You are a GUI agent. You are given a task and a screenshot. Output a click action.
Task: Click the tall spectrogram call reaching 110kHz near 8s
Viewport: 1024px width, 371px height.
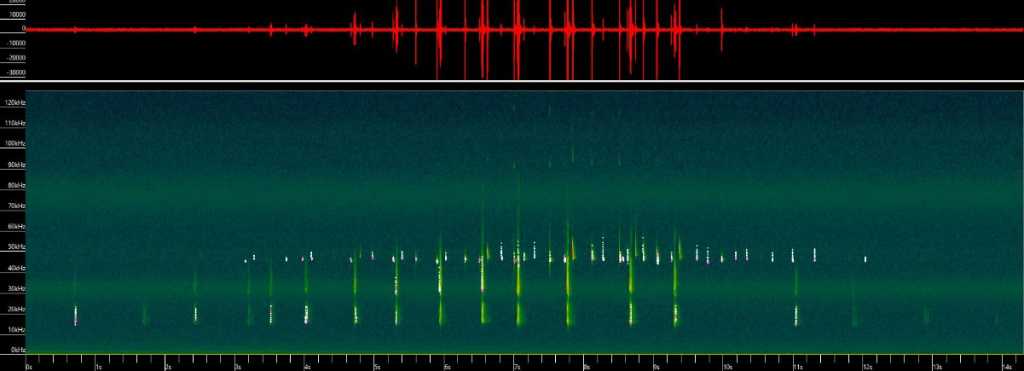coord(573,138)
